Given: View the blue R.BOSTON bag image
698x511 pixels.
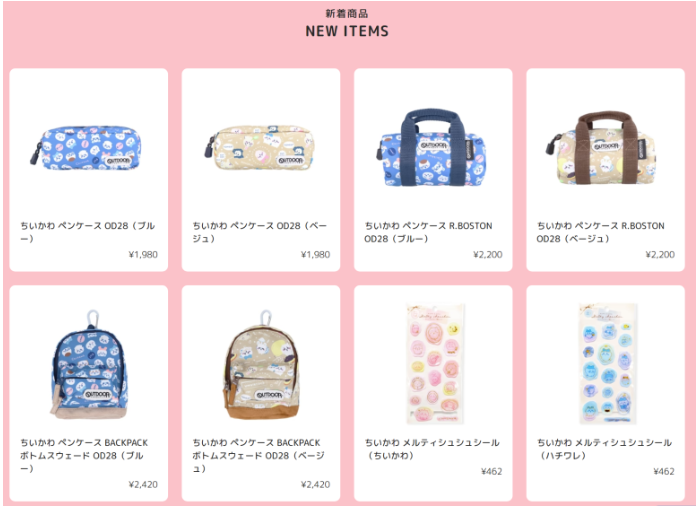Looking at the screenshot, I should click(431, 147).
